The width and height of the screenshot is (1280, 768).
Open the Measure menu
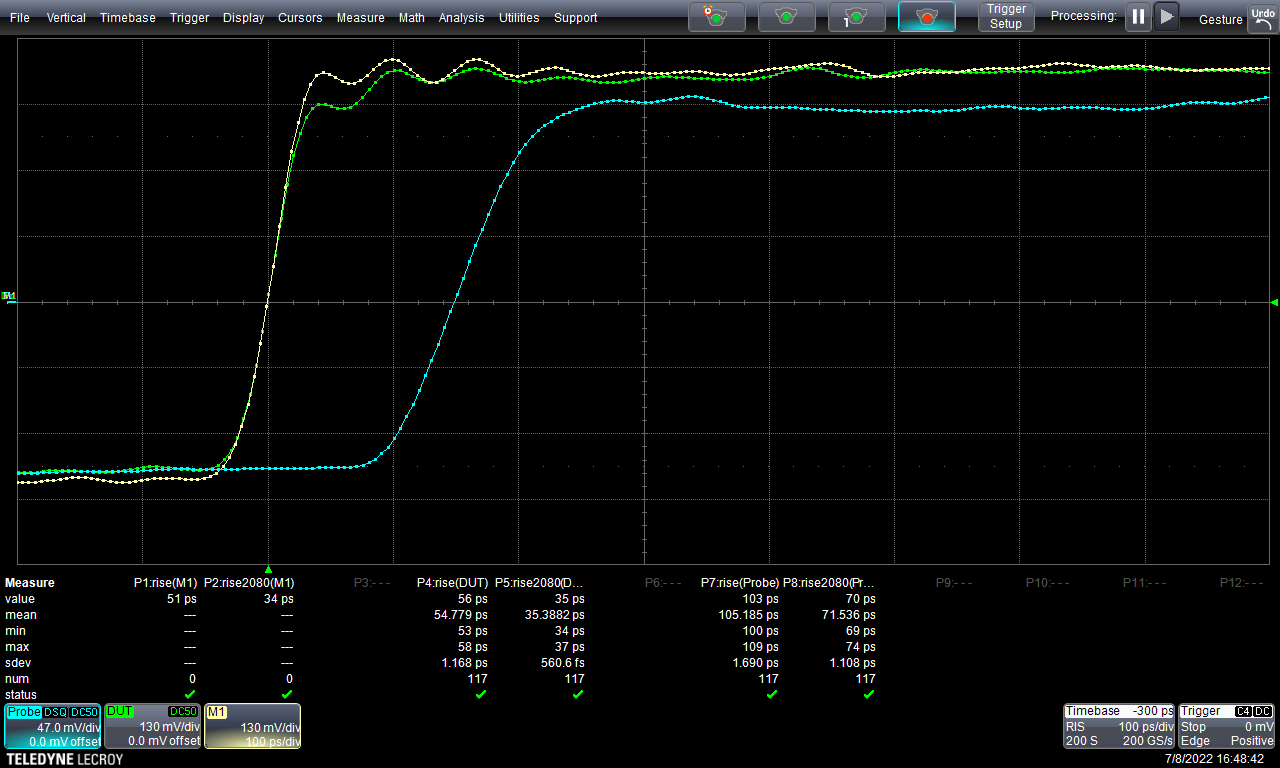tap(360, 18)
